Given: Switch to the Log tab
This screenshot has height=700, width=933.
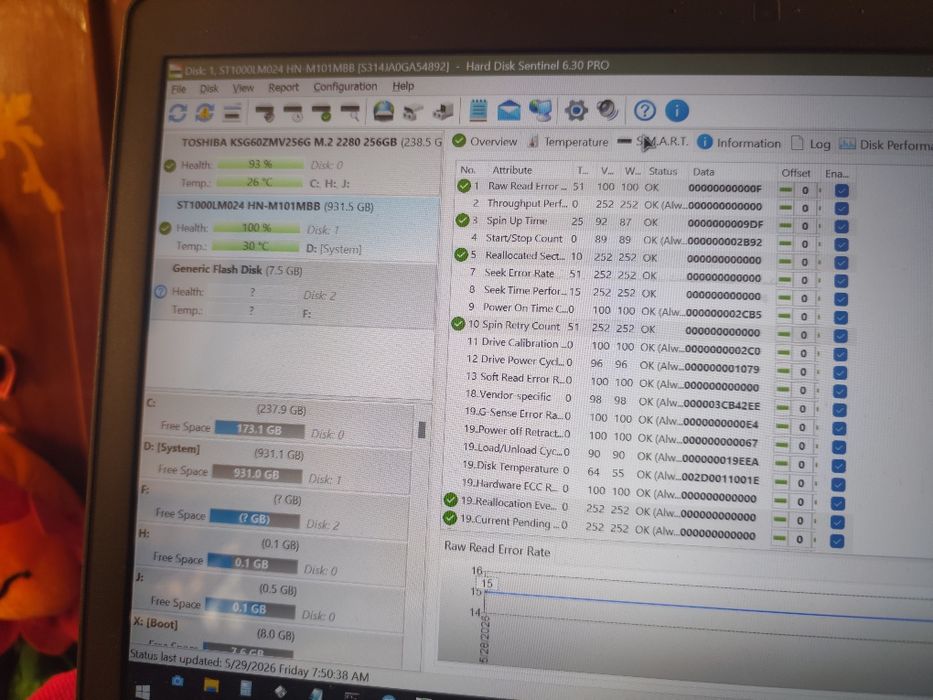Looking at the screenshot, I should pos(810,143).
